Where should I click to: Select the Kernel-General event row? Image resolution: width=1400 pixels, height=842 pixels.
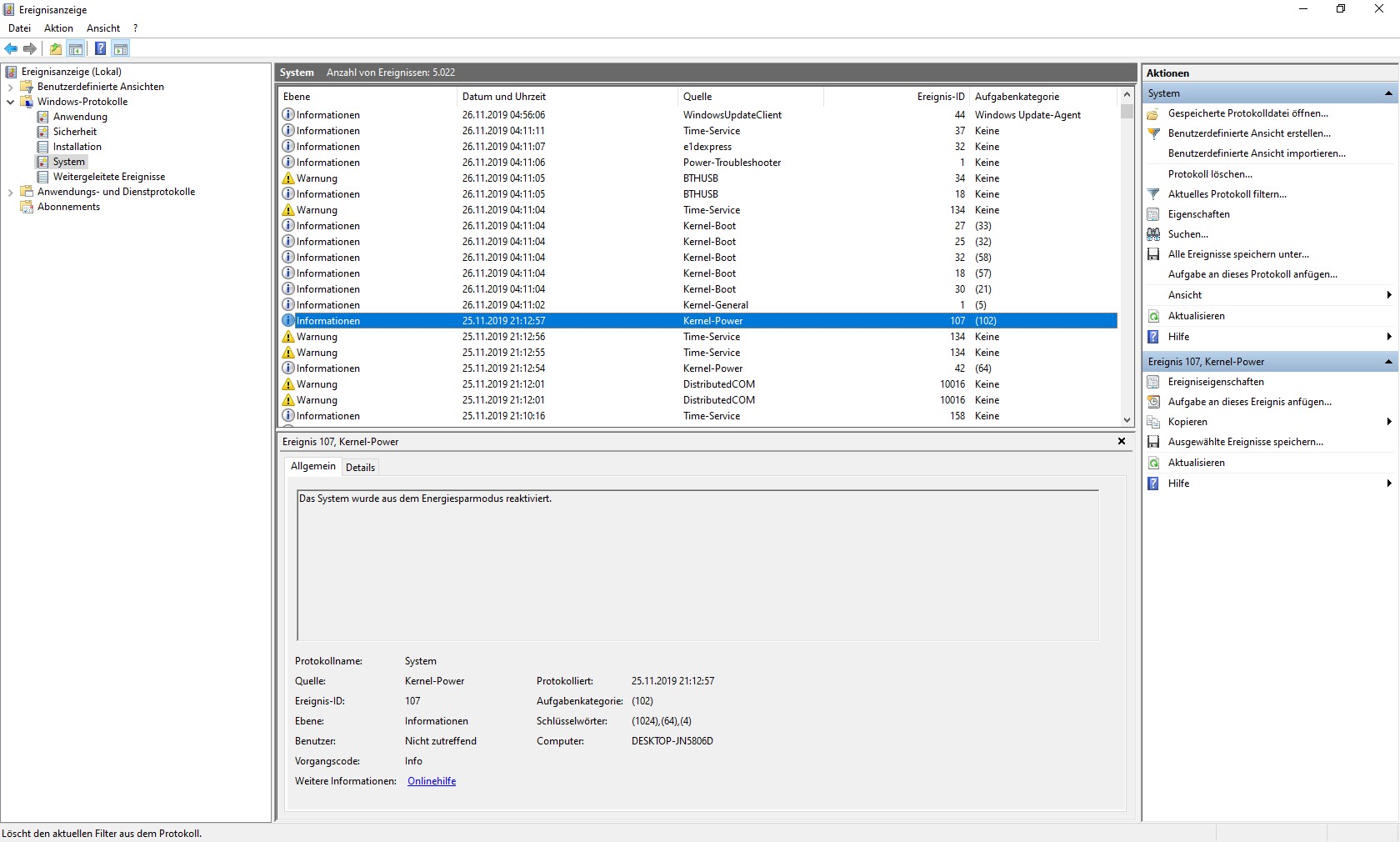point(699,305)
